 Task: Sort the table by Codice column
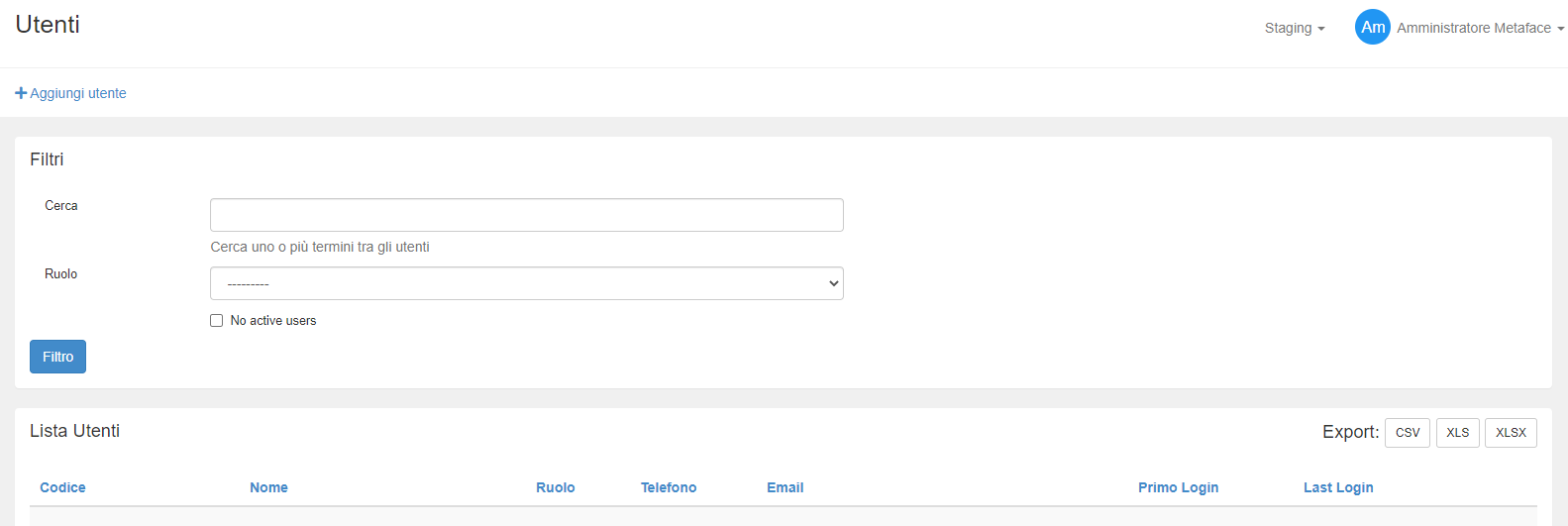tap(62, 487)
